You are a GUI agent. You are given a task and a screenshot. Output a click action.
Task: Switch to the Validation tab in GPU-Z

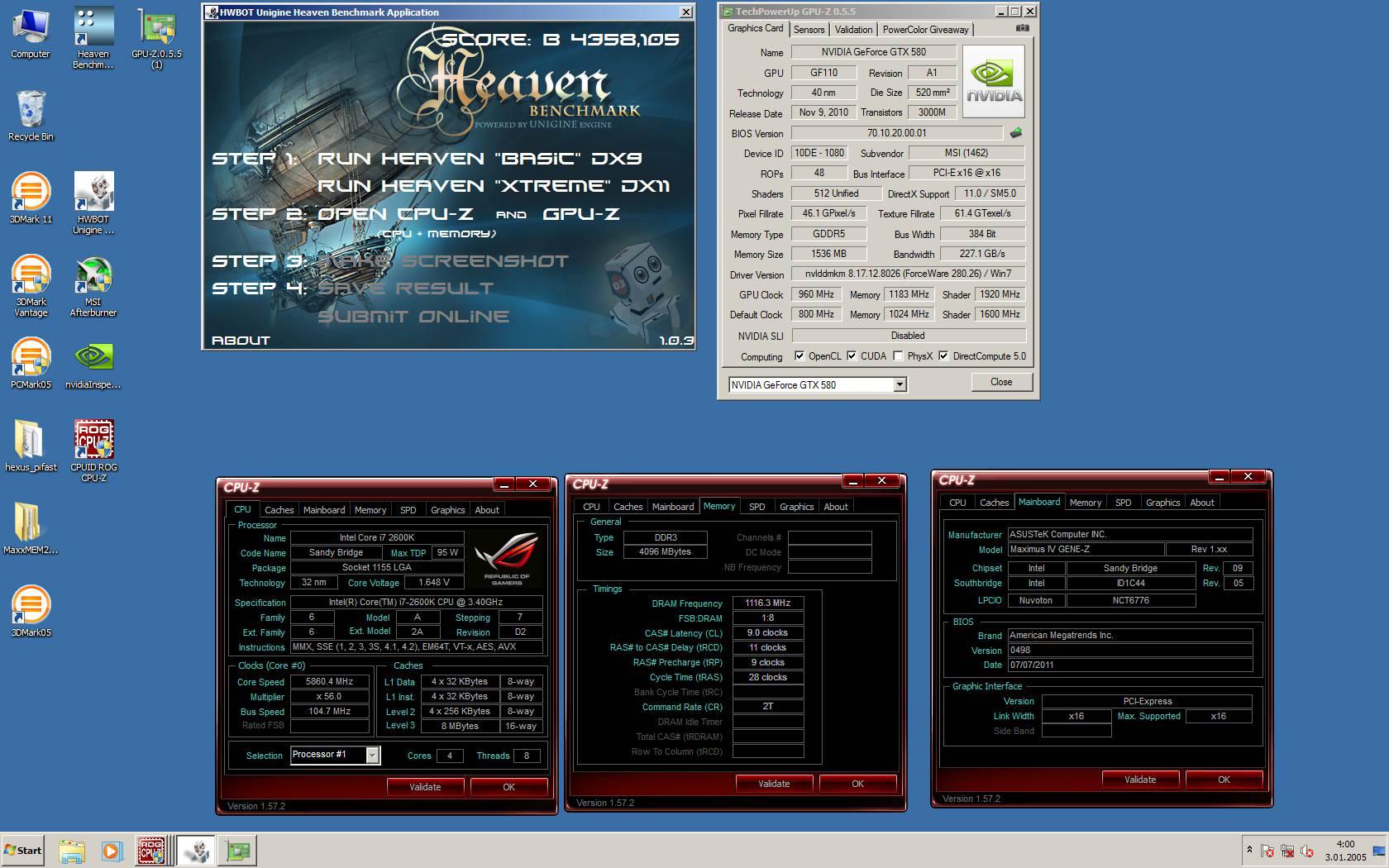(x=853, y=29)
